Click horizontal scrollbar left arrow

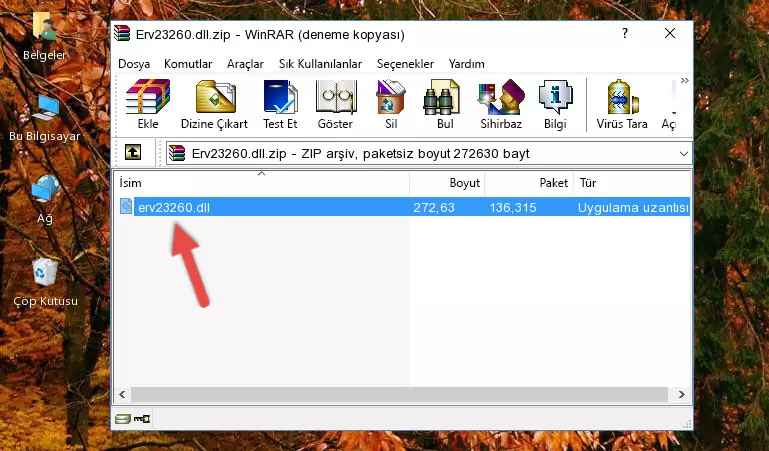click(x=122, y=394)
